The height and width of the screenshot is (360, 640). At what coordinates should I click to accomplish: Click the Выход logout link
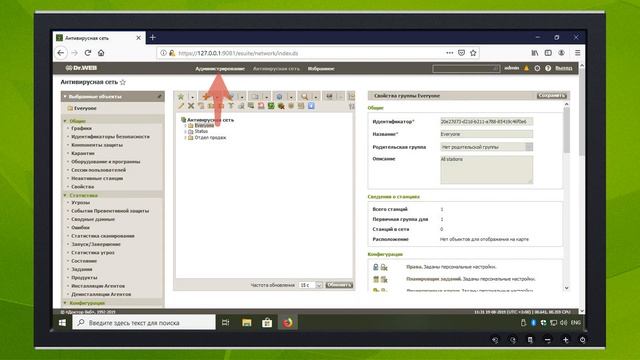tap(564, 68)
